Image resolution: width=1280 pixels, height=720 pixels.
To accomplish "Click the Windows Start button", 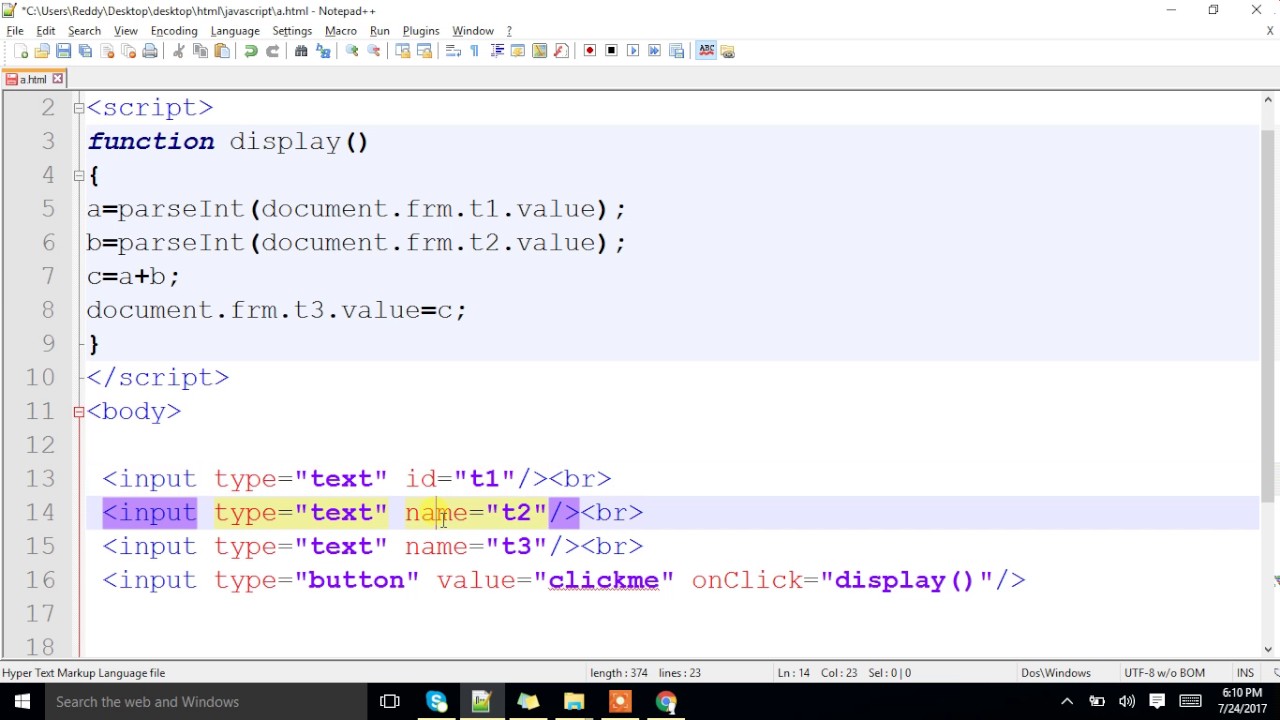I will click(x=22, y=702).
